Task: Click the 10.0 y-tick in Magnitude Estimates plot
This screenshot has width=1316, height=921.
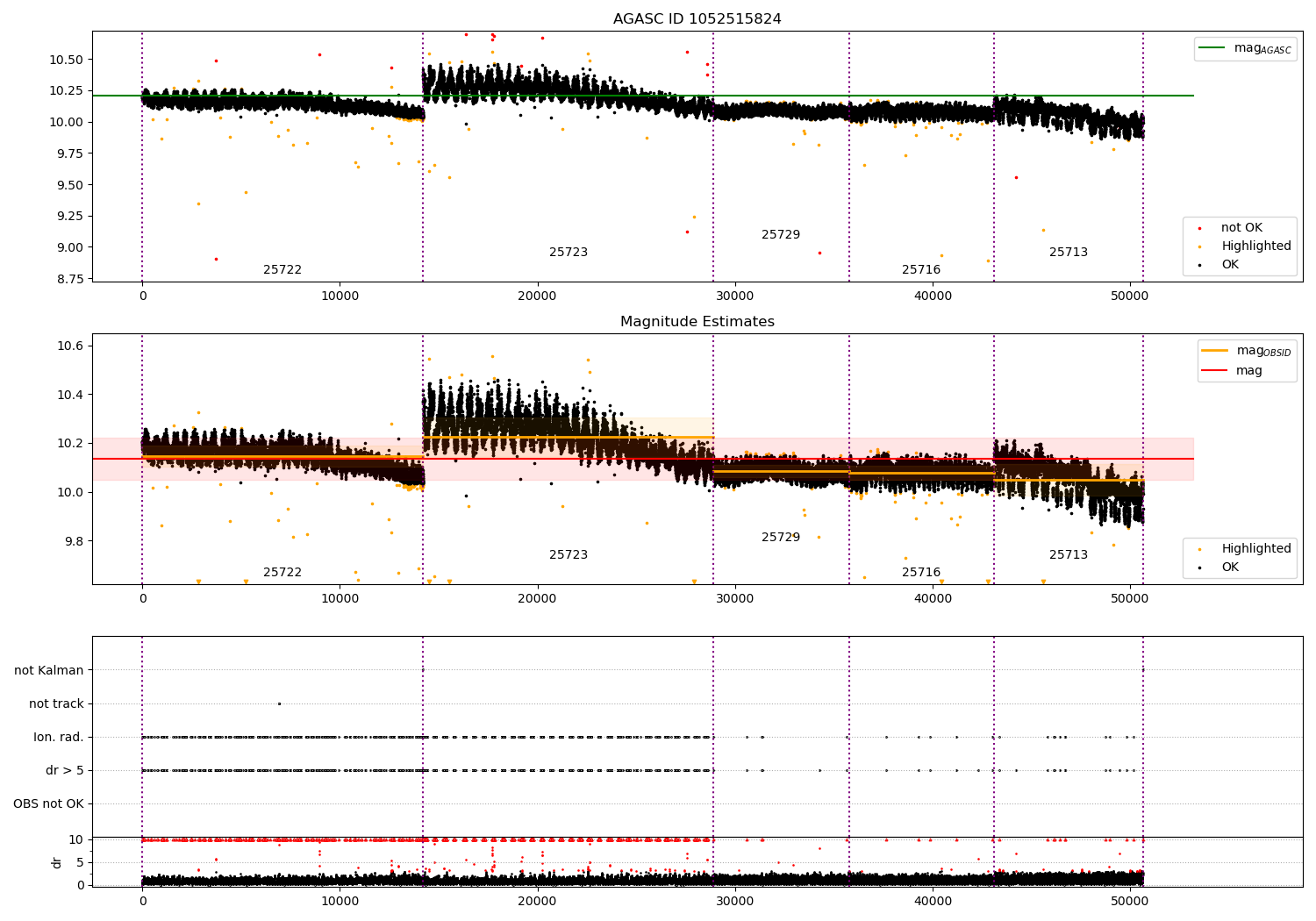Action: click(70, 493)
